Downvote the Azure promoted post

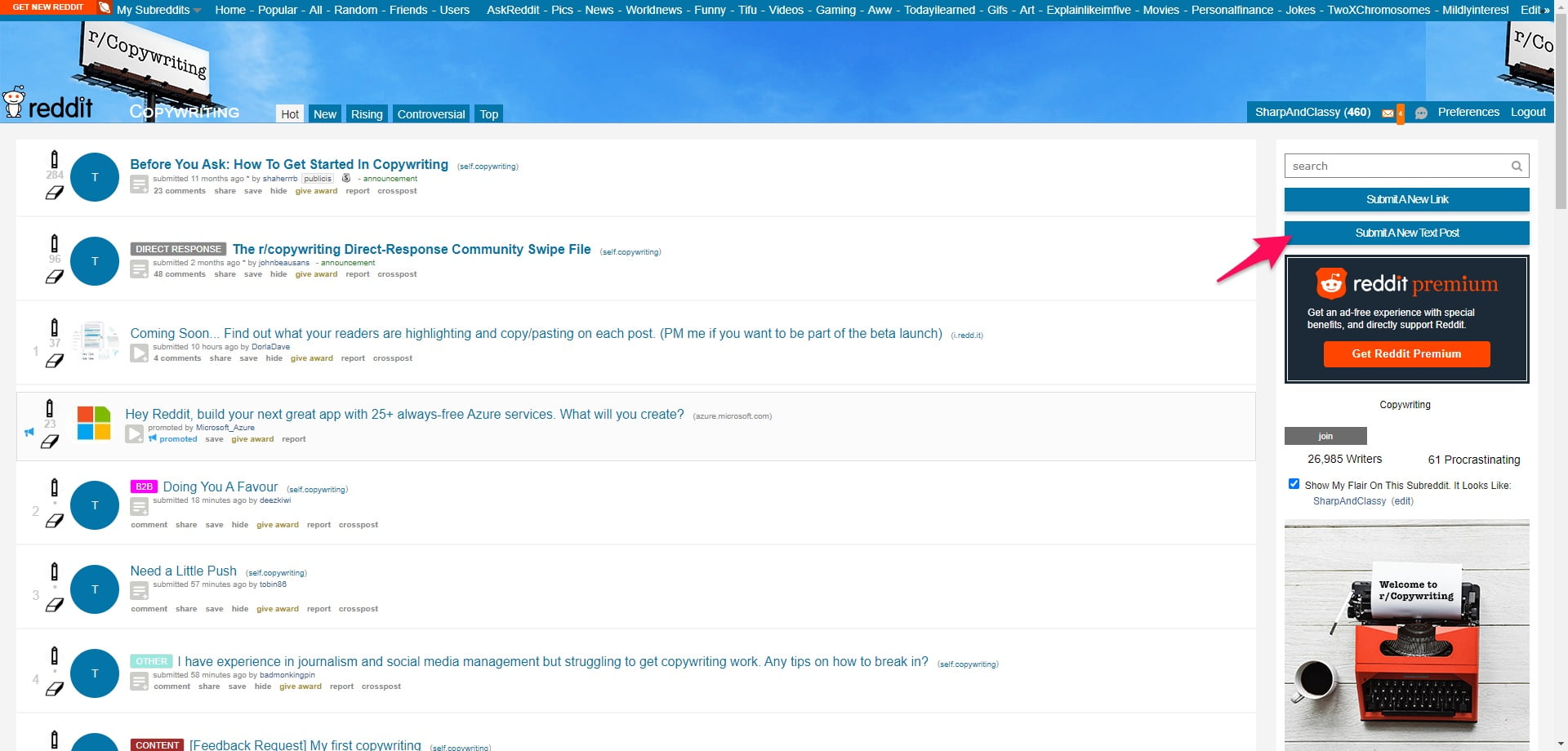[x=50, y=442]
